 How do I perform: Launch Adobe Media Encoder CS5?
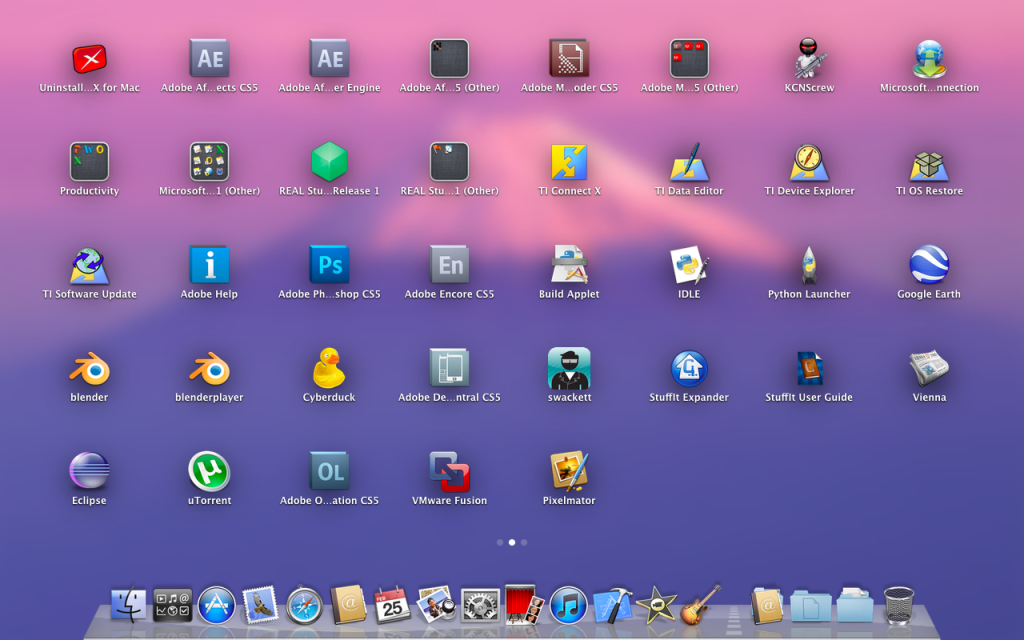pos(569,59)
